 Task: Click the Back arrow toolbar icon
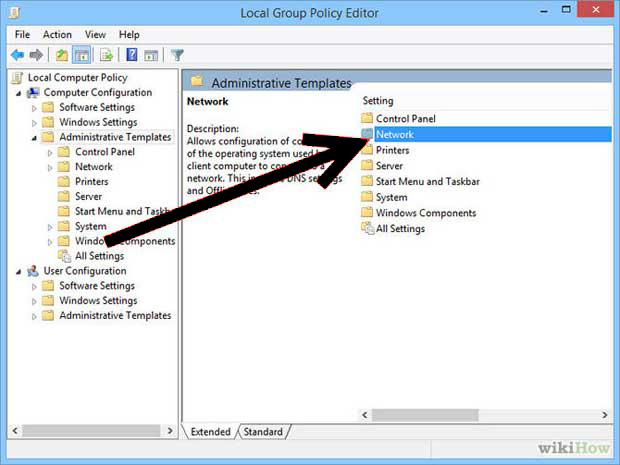[x=17, y=55]
